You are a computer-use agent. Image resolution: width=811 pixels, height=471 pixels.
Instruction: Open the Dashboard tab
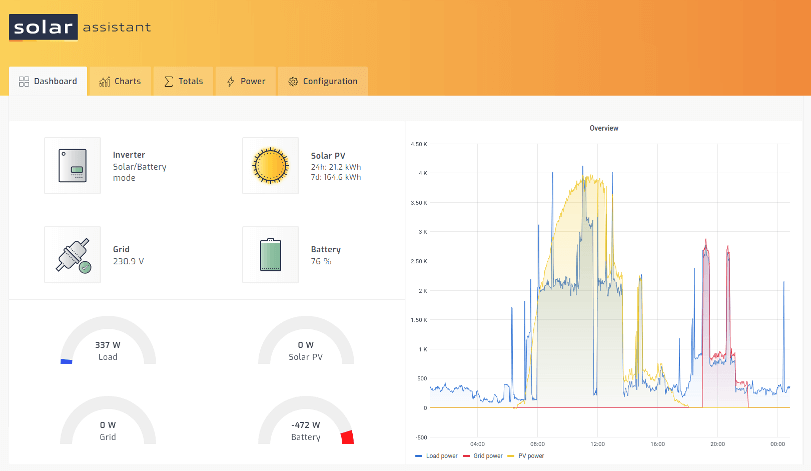48,81
